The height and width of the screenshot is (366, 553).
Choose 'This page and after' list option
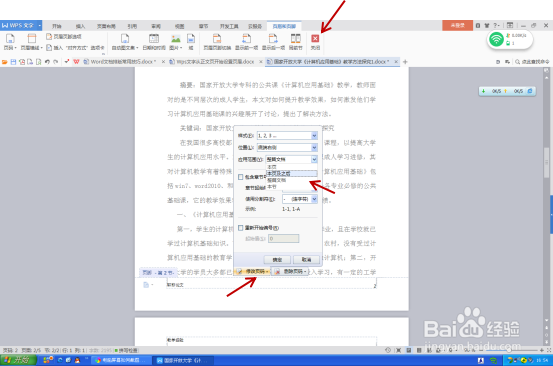click(x=292, y=173)
